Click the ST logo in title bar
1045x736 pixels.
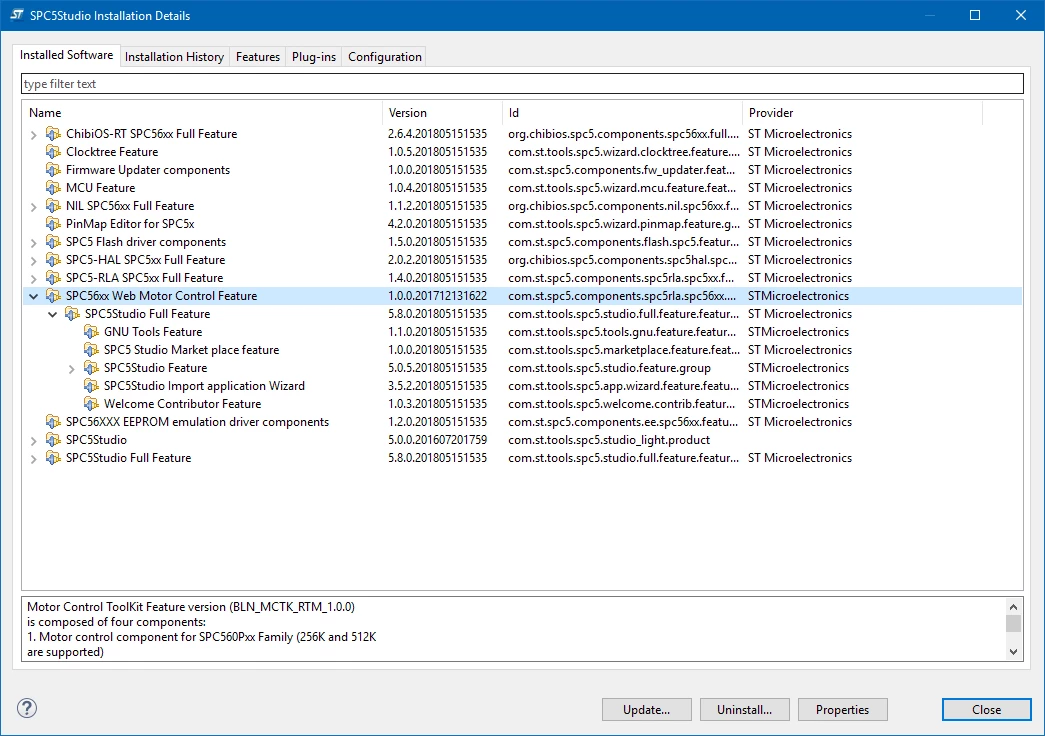coord(17,15)
